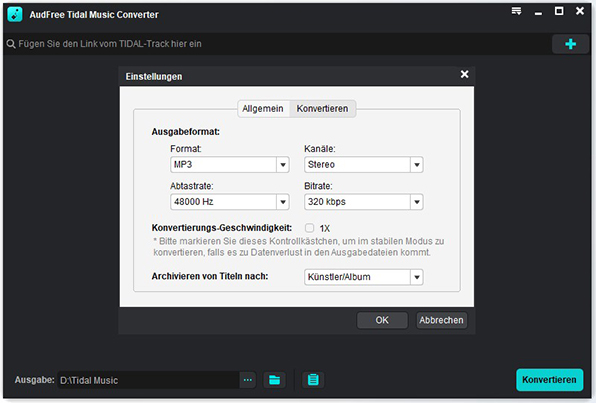
Task: Click the Kanäle label
Action: [x=320, y=149]
